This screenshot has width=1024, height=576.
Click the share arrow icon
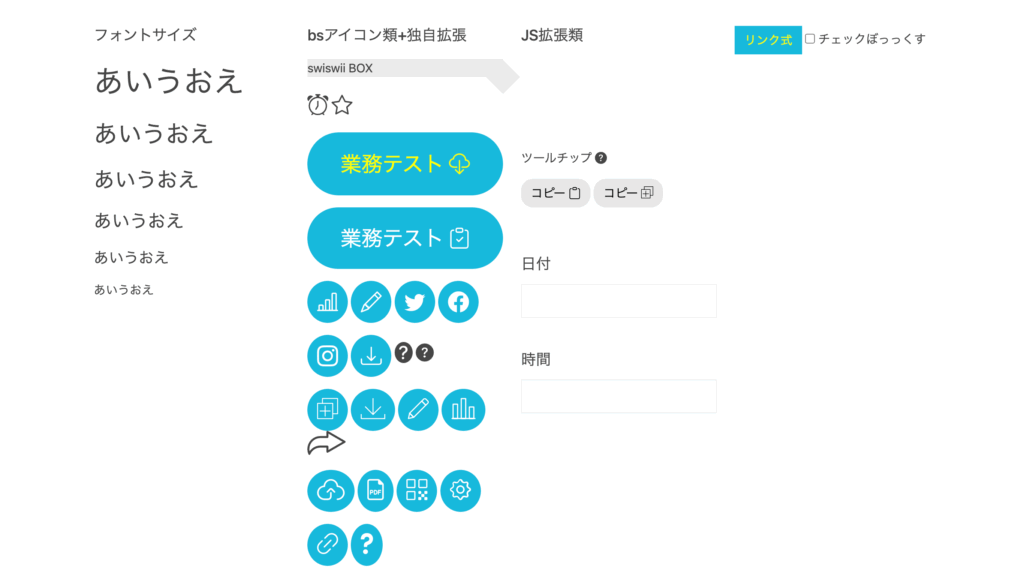326,442
